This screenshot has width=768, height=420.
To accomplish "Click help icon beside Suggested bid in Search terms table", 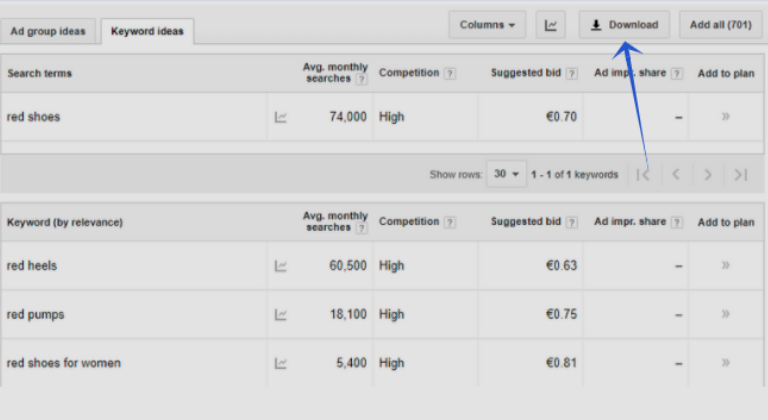I will click(571, 73).
